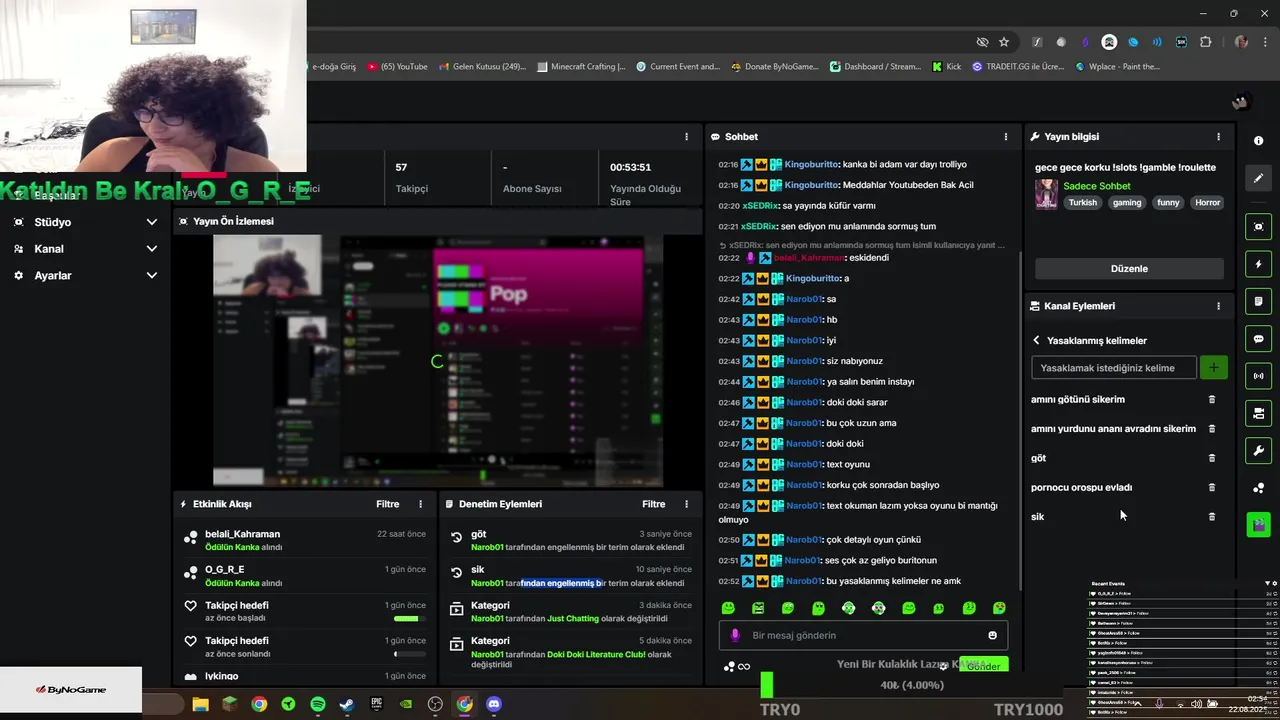Open three-dot menu of the Sohbet panel
Image resolution: width=1280 pixels, height=720 pixels.
tap(1006, 137)
